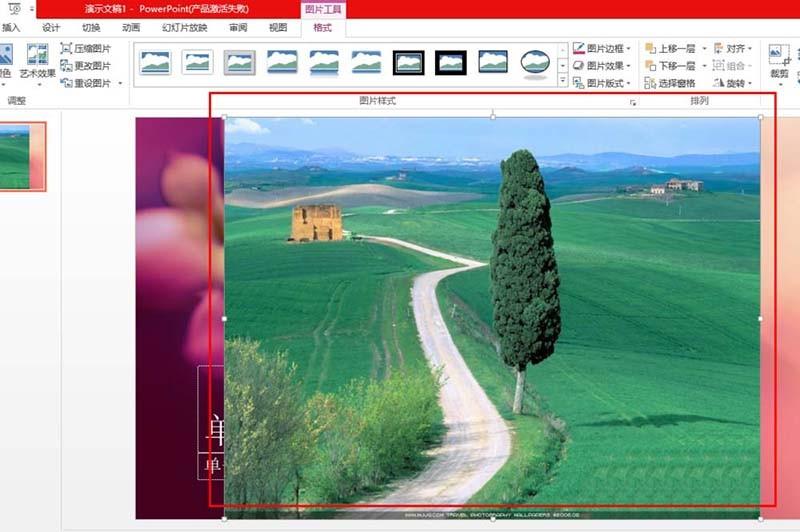Select the slide thumbnail in left panel
The width and height of the screenshot is (800, 532).
20,156
